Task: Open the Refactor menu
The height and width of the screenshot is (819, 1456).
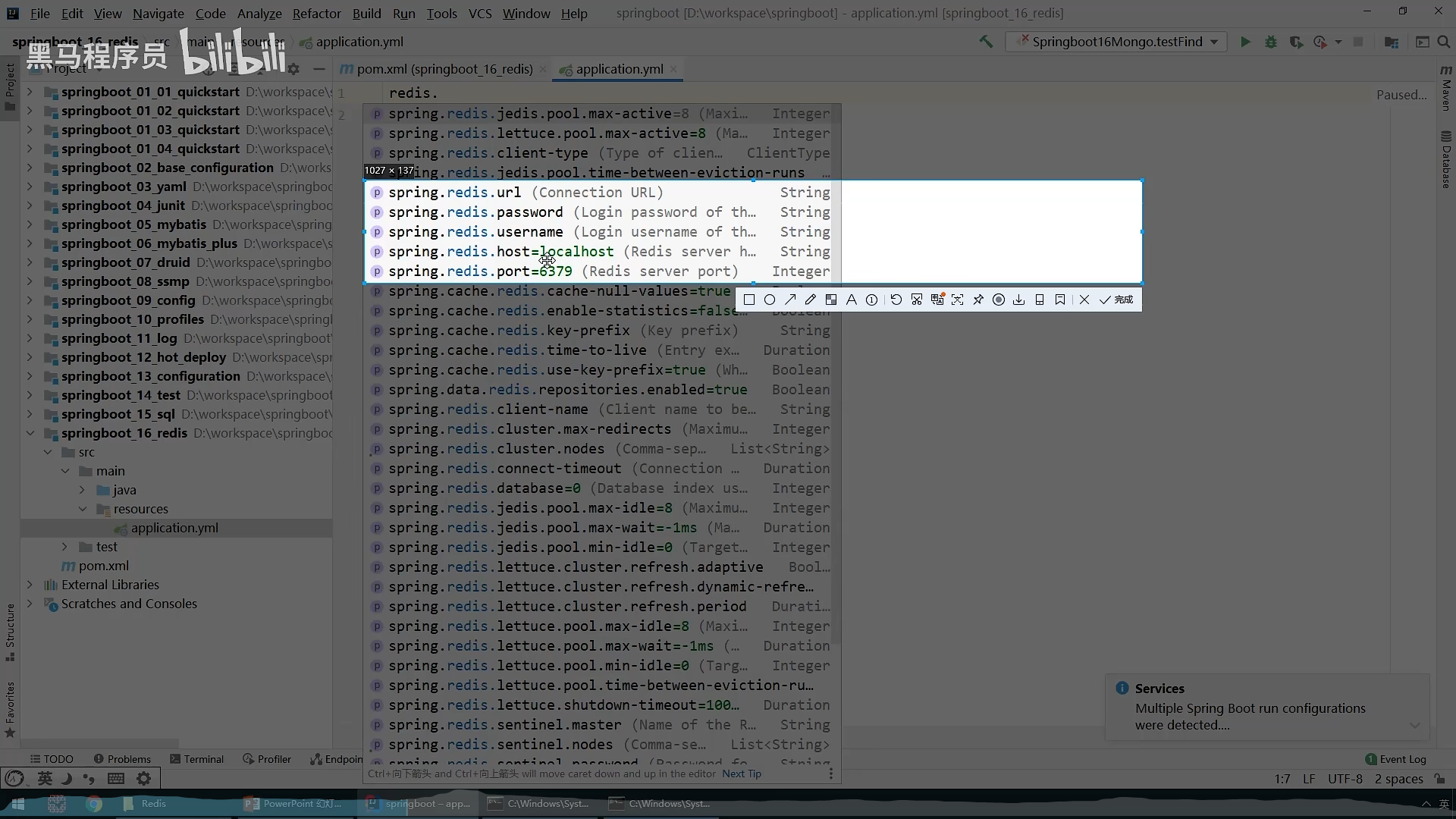Action: (316, 14)
